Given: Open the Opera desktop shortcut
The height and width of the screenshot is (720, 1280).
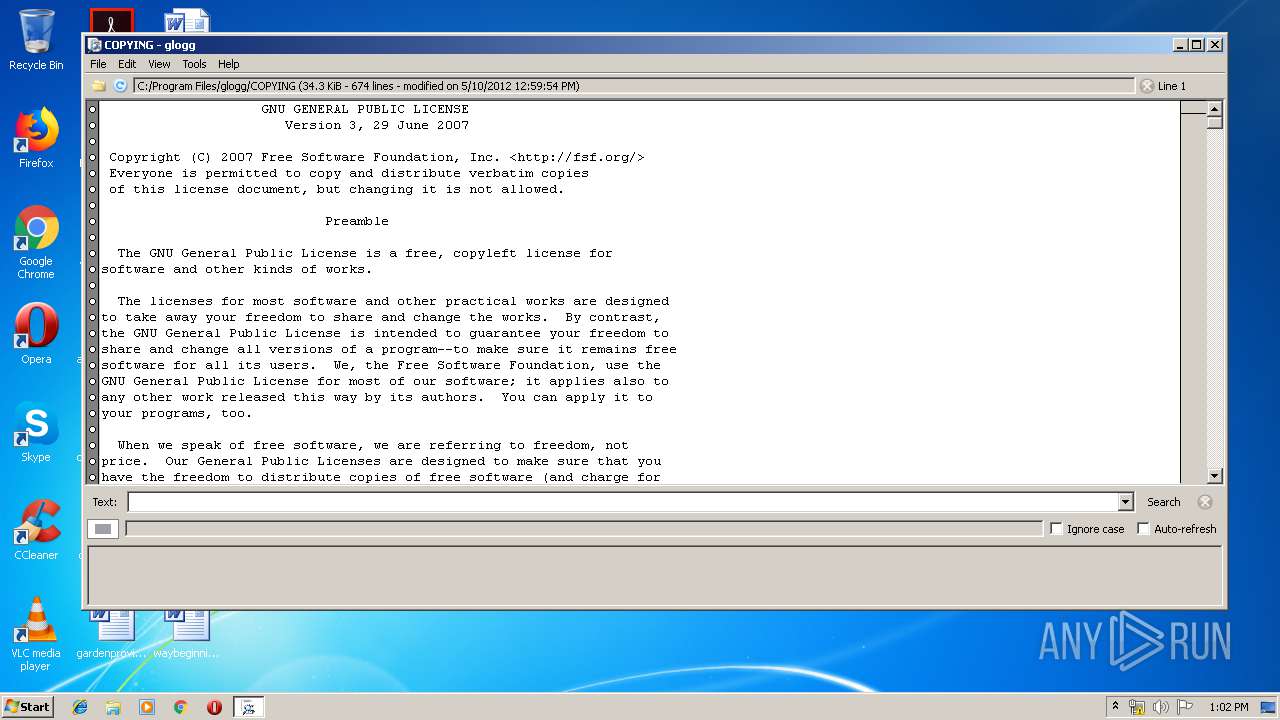Looking at the screenshot, I should coord(36,334).
